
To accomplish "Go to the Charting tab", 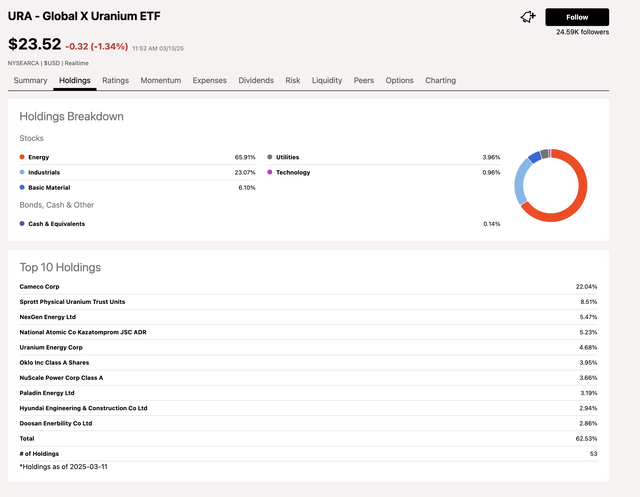I will tap(440, 80).
